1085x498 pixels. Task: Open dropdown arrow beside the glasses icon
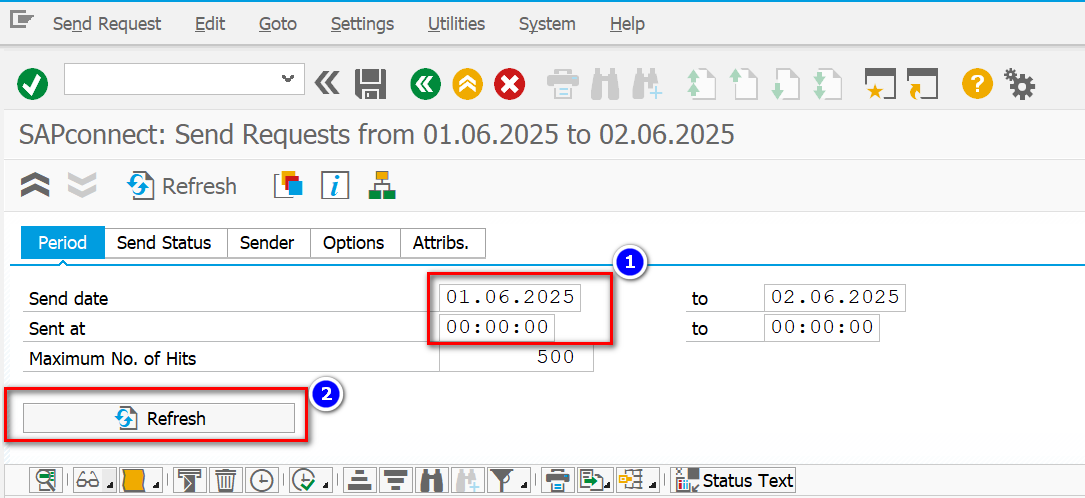pyautogui.click(x=110, y=479)
